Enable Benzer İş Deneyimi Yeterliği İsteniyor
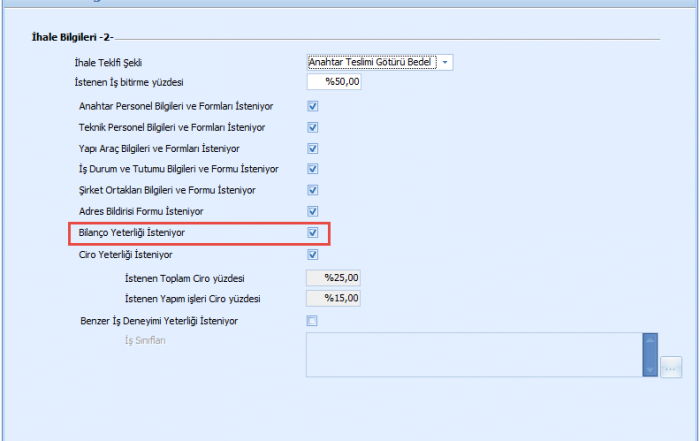700x441 pixels. click(x=312, y=321)
